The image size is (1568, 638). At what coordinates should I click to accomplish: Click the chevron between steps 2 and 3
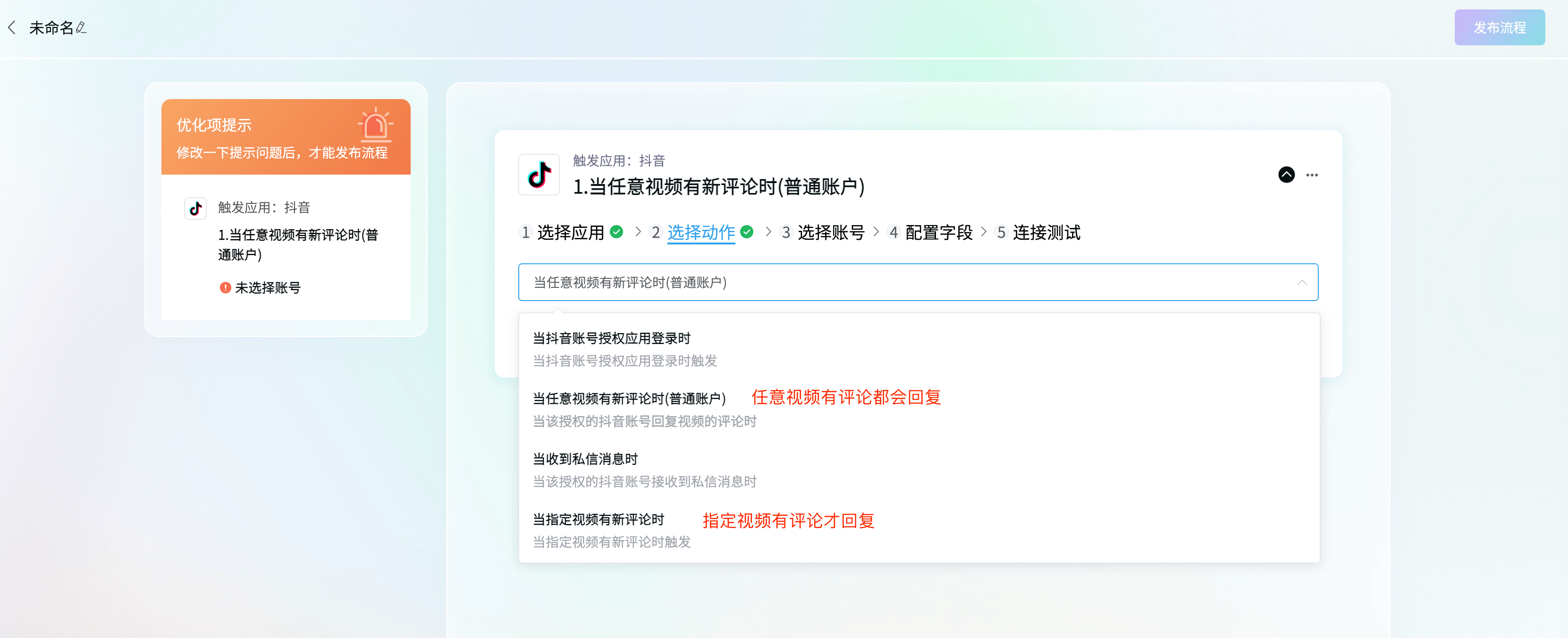pyautogui.click(x=767, y=232)
